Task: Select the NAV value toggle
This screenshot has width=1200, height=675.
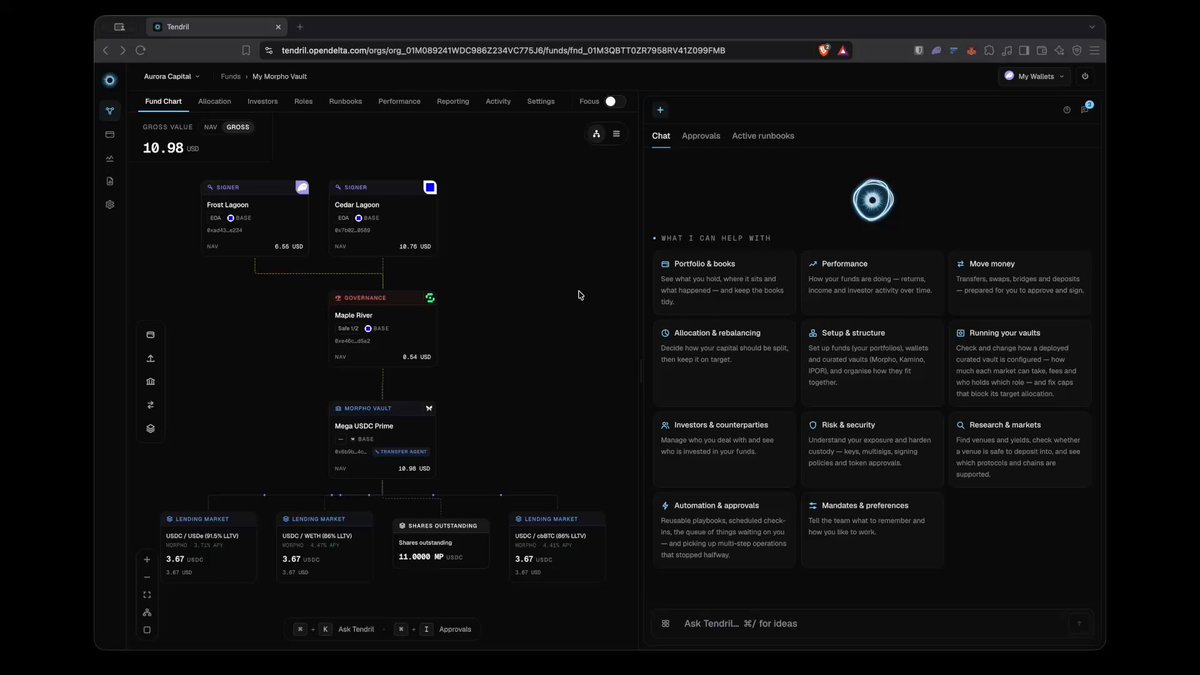Action: coord(210,127)
